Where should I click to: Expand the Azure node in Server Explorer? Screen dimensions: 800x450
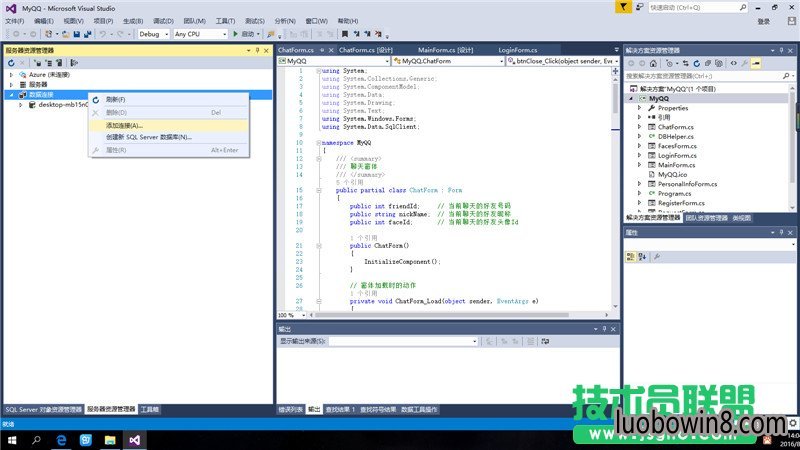pos(11,74)
